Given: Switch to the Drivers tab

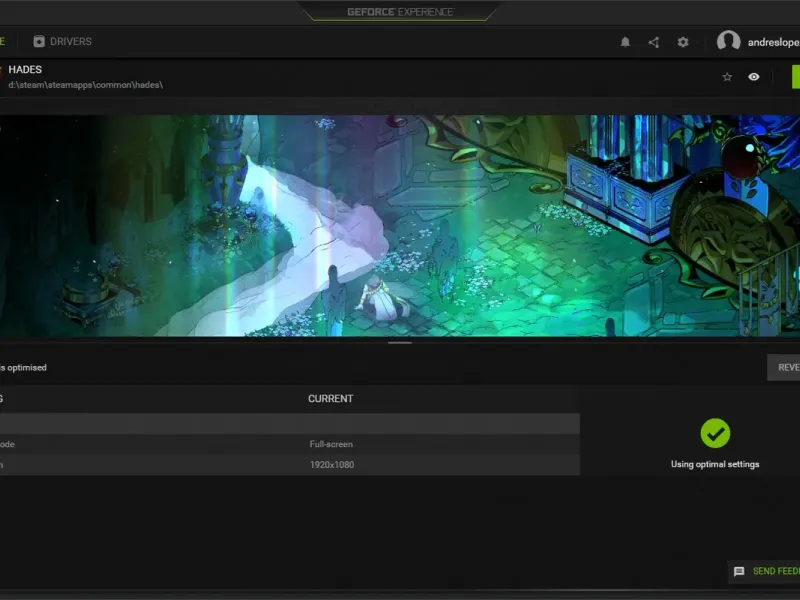Looking at the screenshot, I should pos(62,41).
